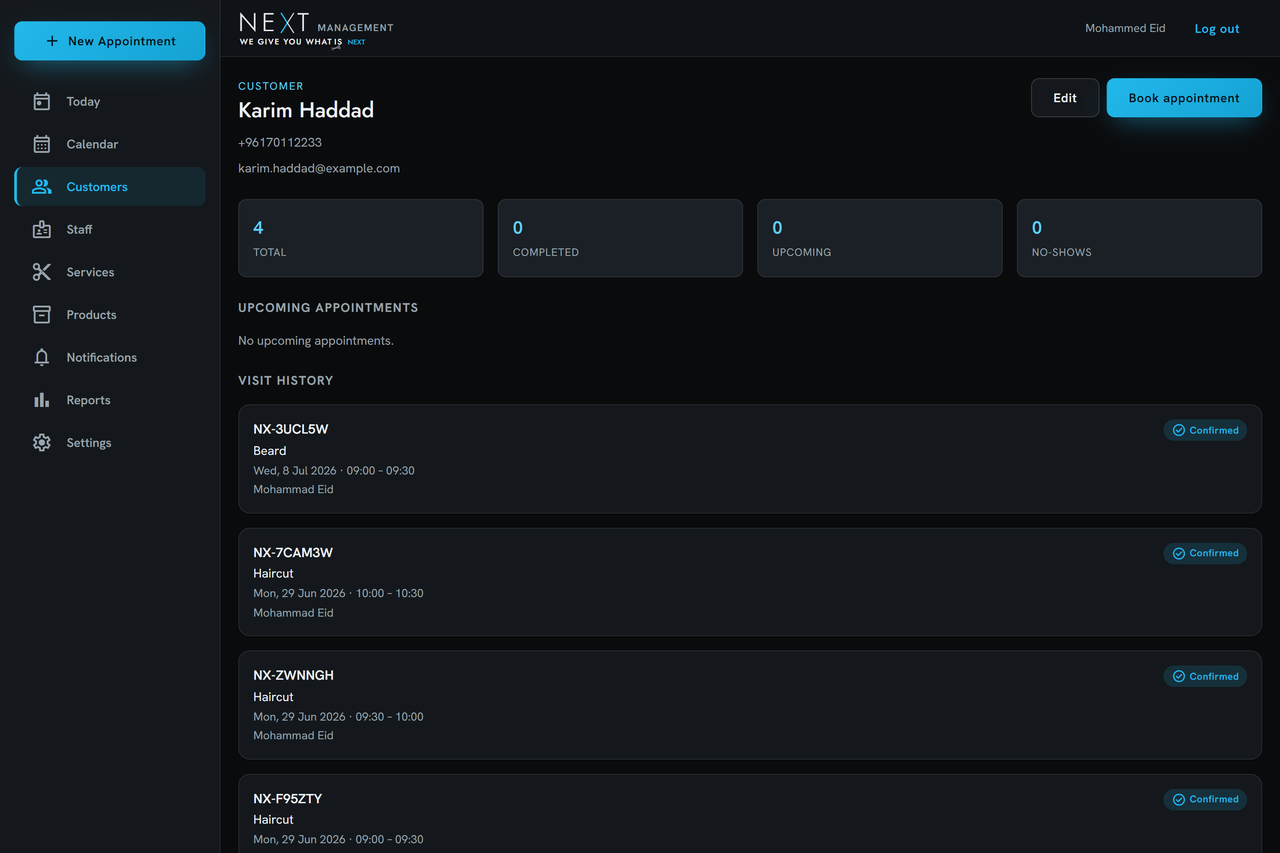Click the plus icon on New Appointment
Screen dimensions: 1280x853
pyautogui.click(x=52, y=41)
